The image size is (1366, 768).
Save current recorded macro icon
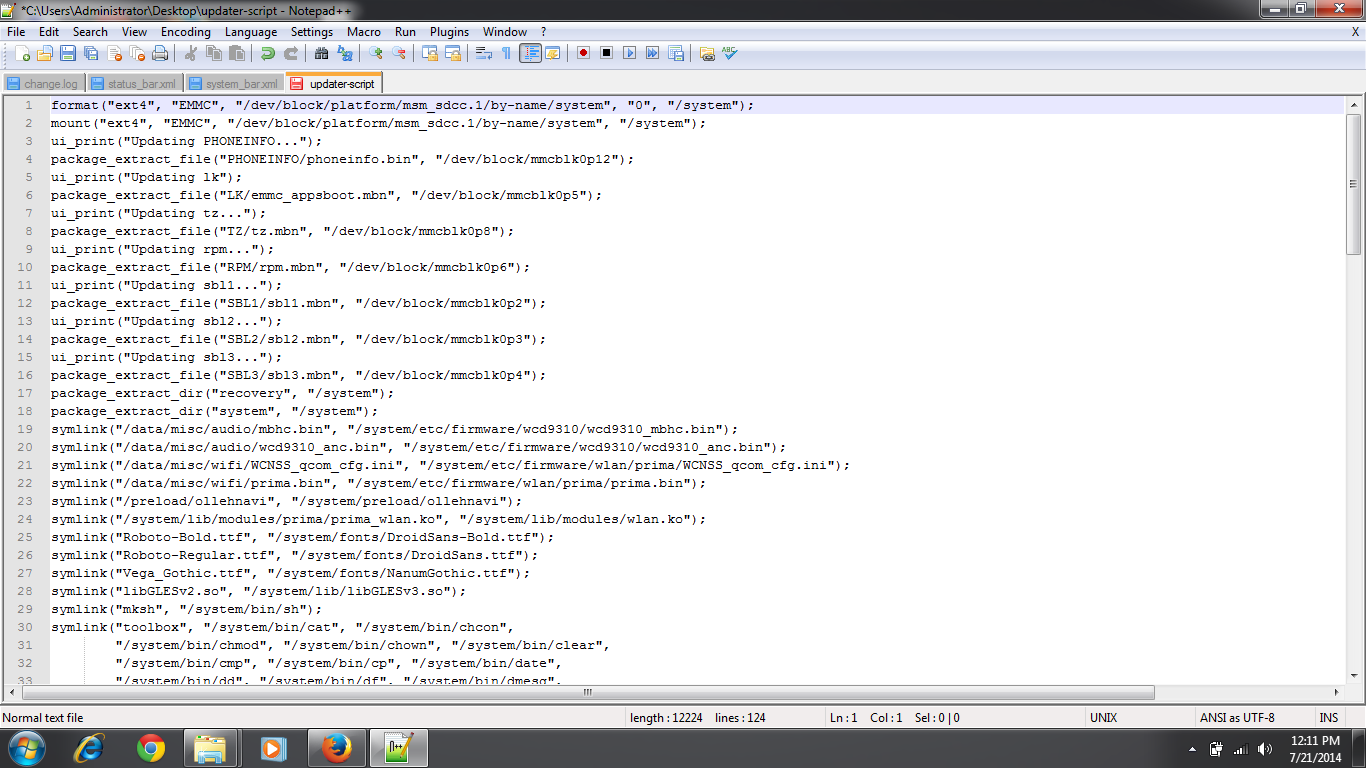[x=675, y=53]
